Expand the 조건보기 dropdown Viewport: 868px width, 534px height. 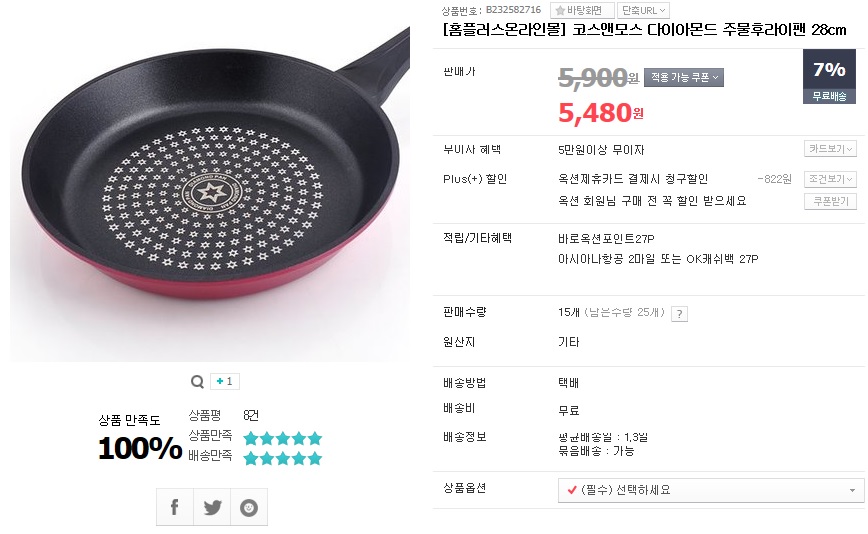[x=830, y=179]
